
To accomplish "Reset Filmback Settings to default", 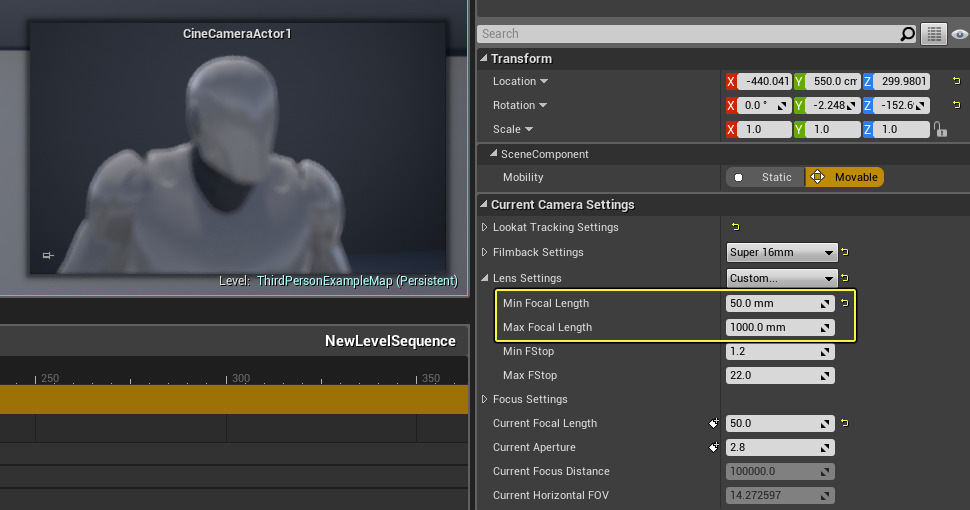I will point(844,252).
